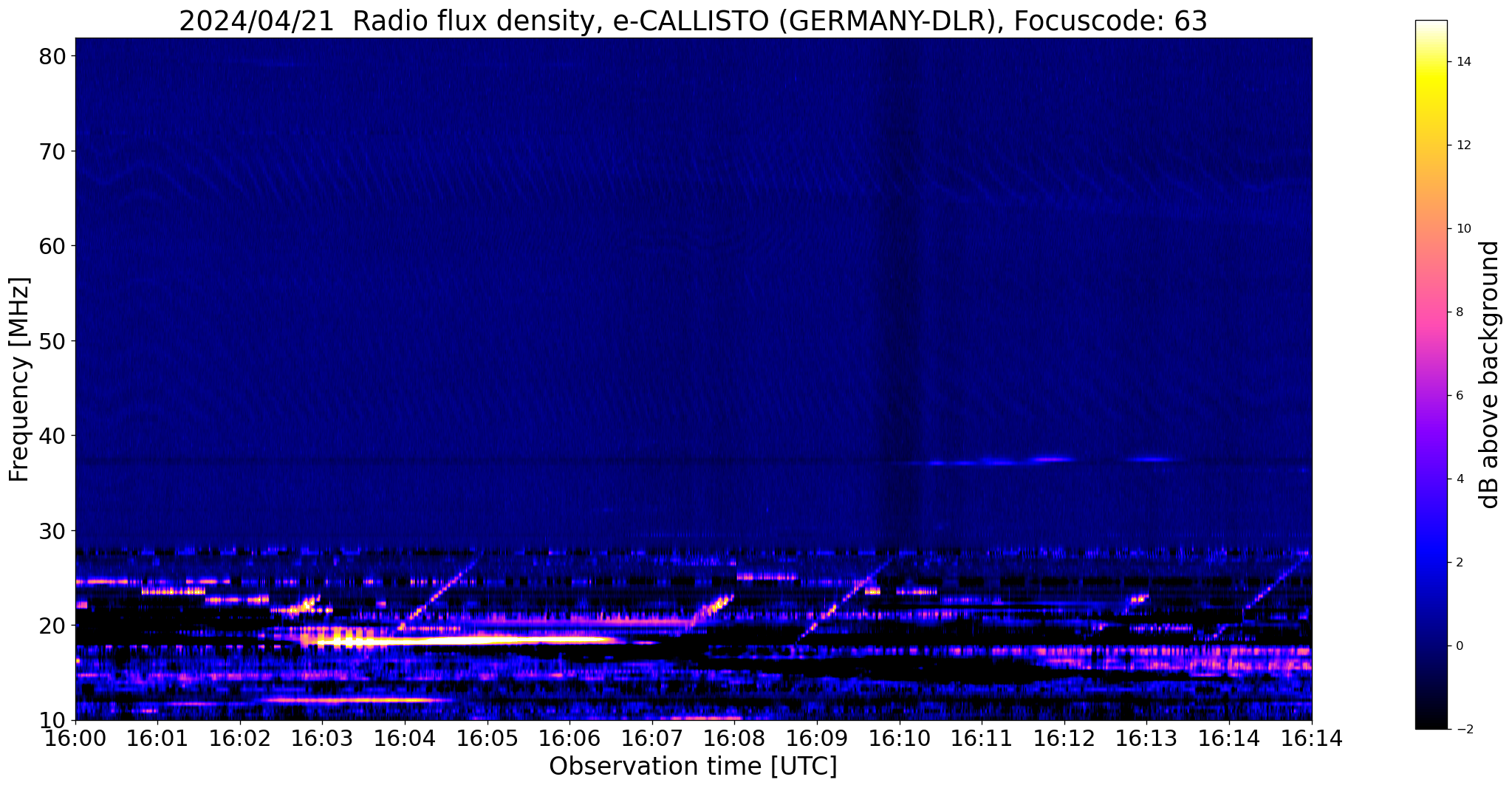Click the 30 MHz frequency tick label
Viewport: 1512px width, 788px height.
[53, 531]
